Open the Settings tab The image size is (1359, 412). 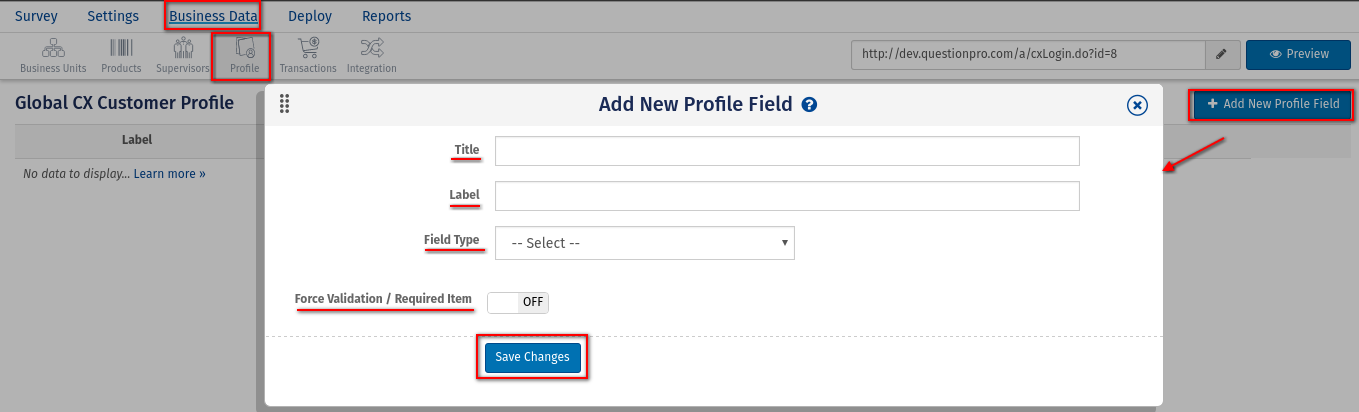click(113, 16)
